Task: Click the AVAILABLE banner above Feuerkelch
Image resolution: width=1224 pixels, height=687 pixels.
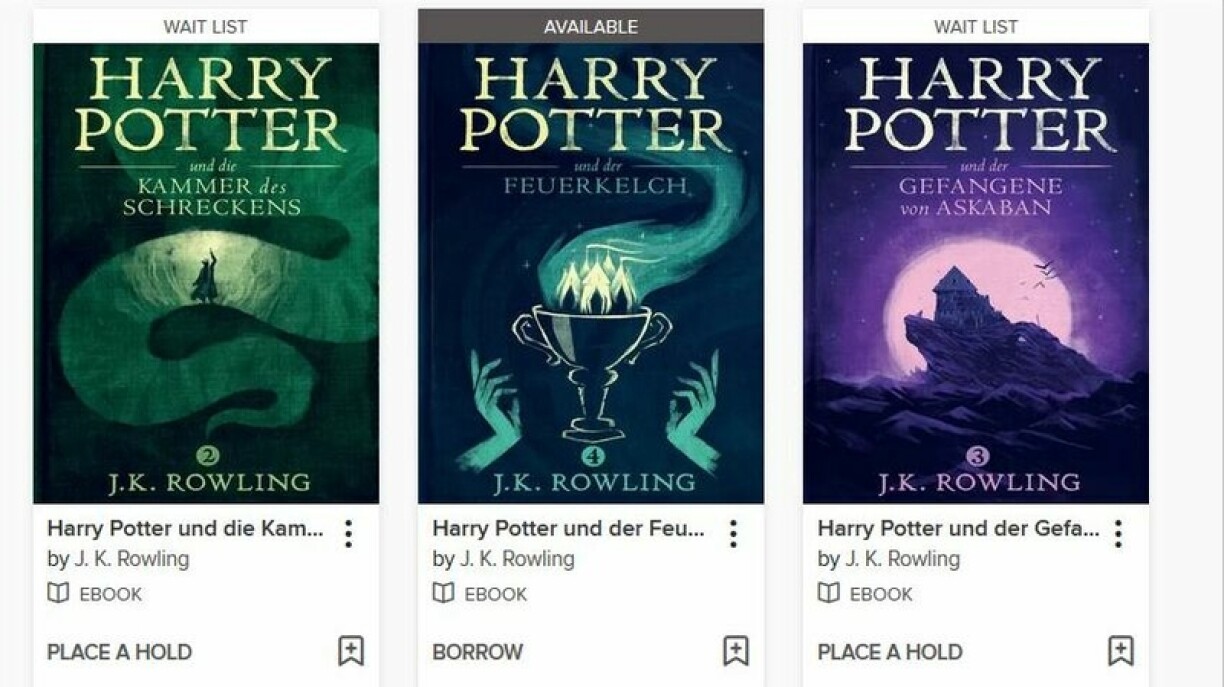Action: pyautogui.click(x=591, y=26)
